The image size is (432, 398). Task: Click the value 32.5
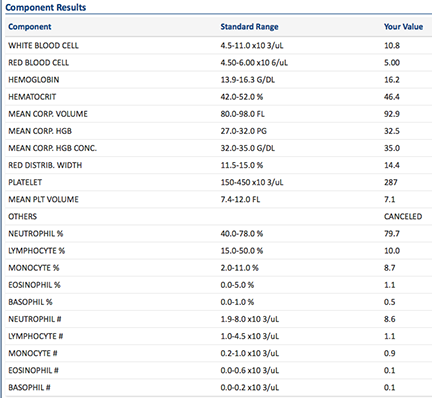pos(392,131)
